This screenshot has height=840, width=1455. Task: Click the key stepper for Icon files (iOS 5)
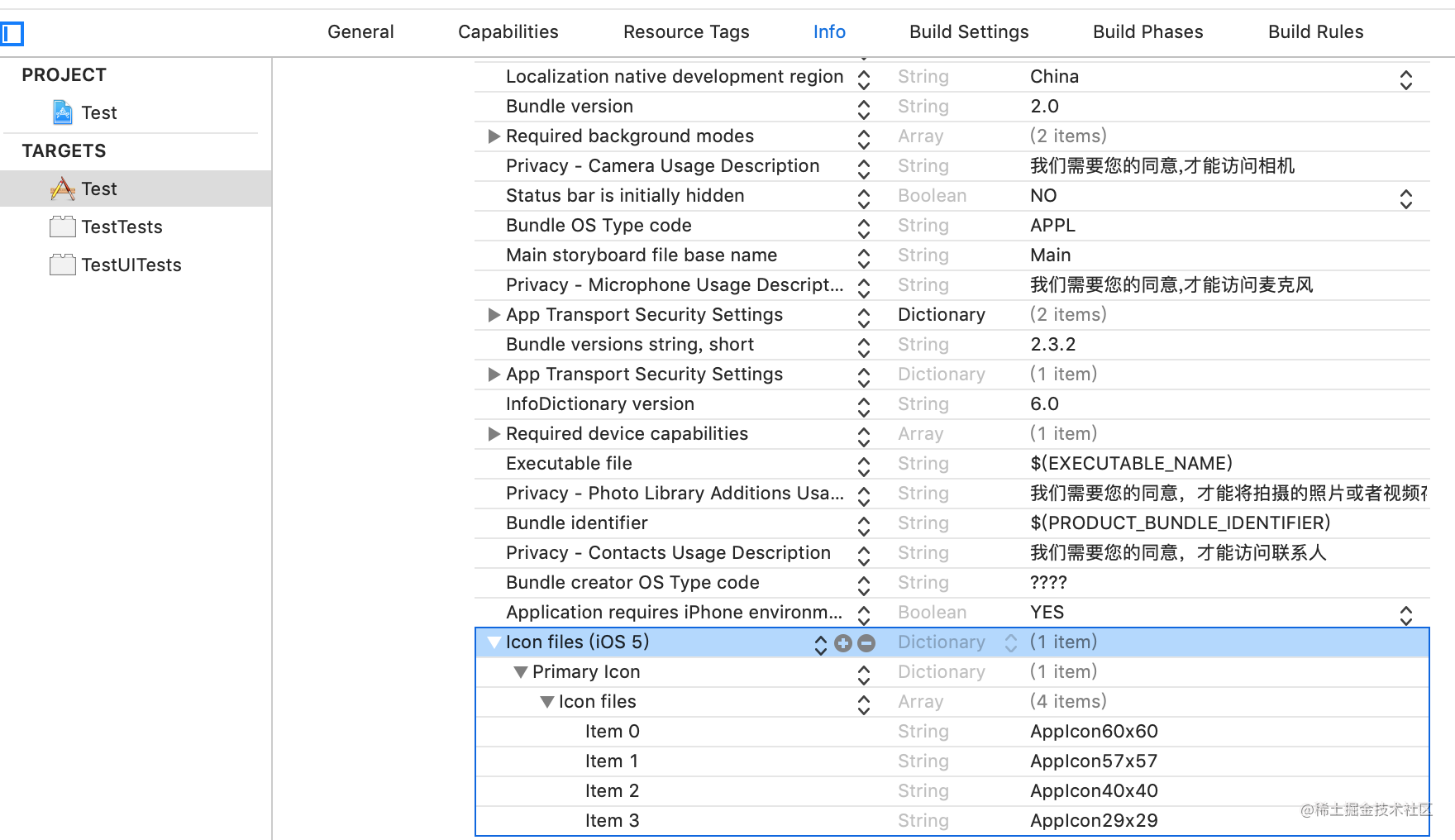coord(821,646)
